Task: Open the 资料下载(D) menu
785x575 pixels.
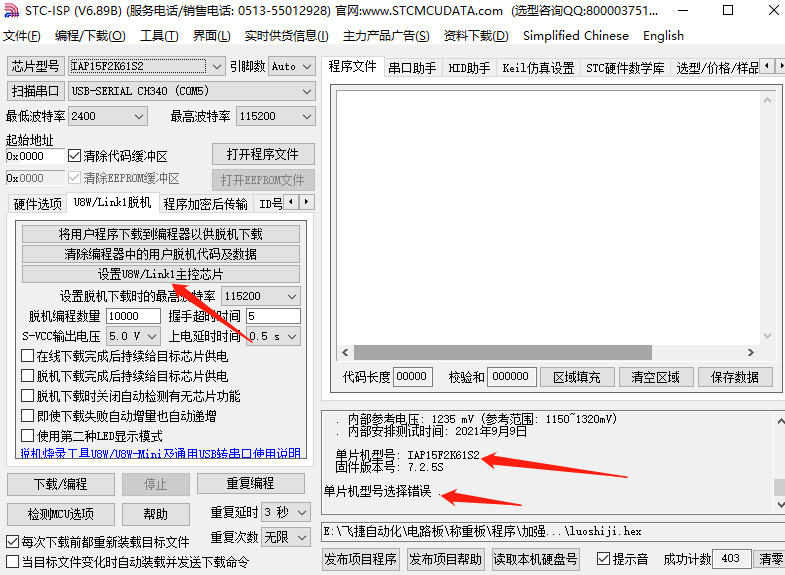Action: [476, 36]
